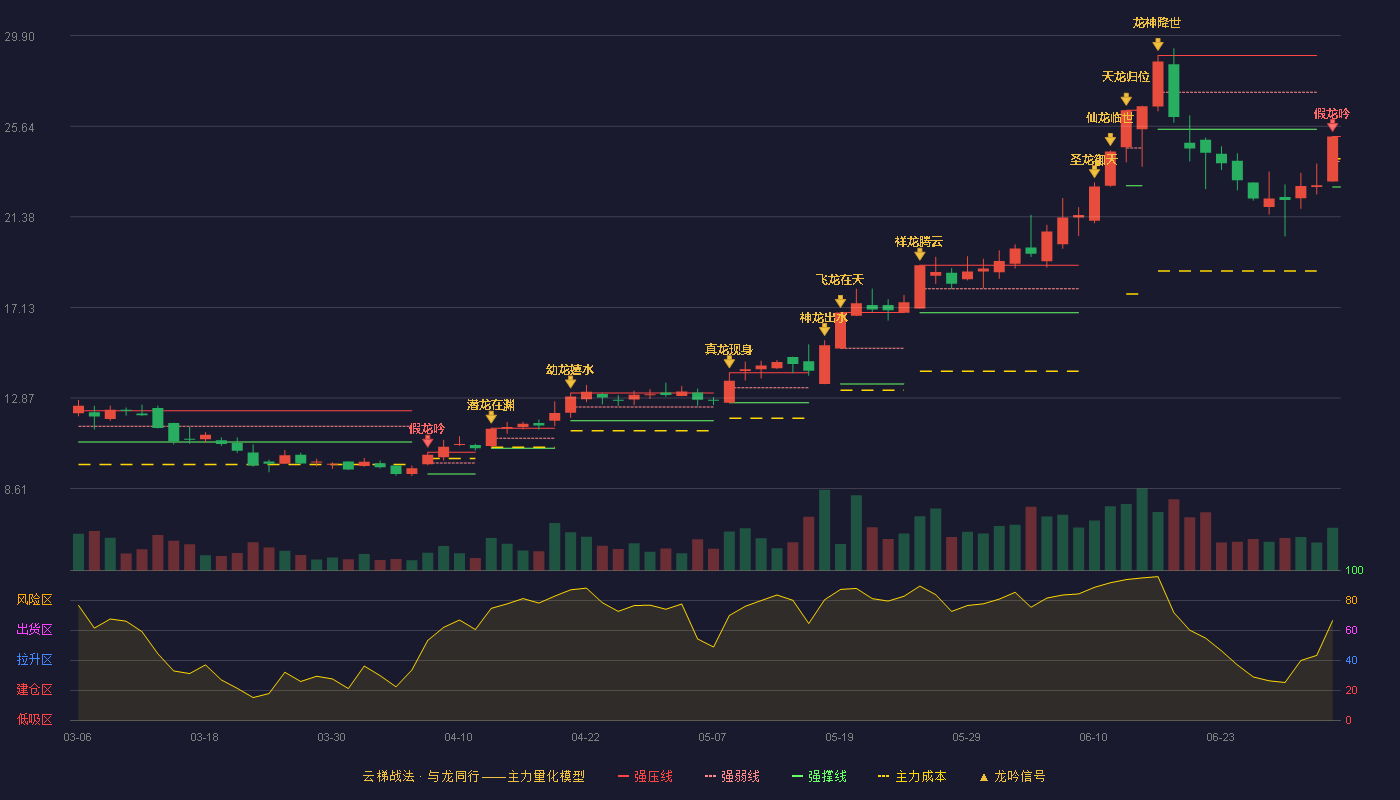Click the 04-10 date label
Screen dimensions: 1400x800
coord(458,737)
